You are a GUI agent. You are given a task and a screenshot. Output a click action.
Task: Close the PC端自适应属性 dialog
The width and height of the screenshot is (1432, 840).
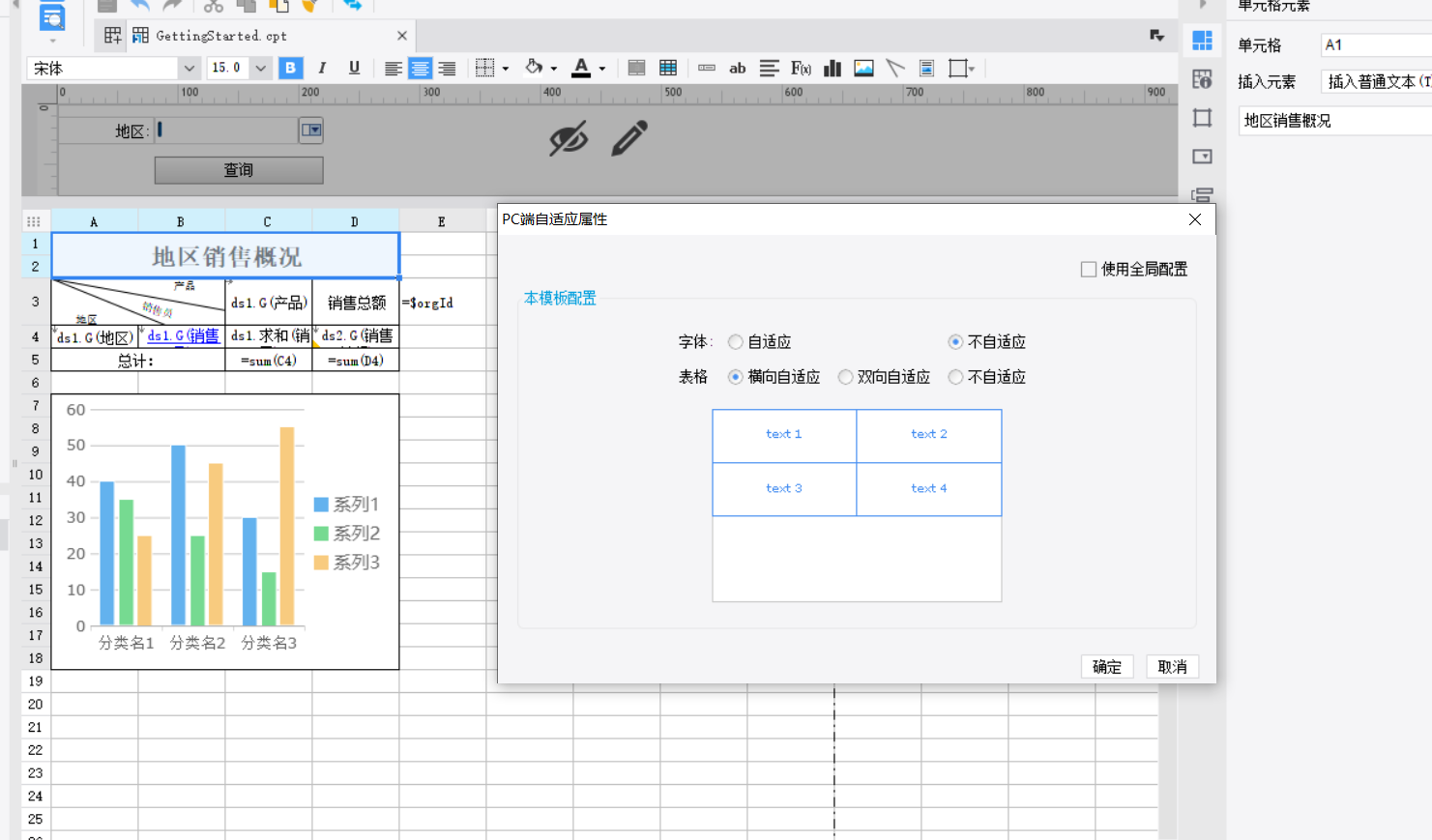(x=1195, y=219)
